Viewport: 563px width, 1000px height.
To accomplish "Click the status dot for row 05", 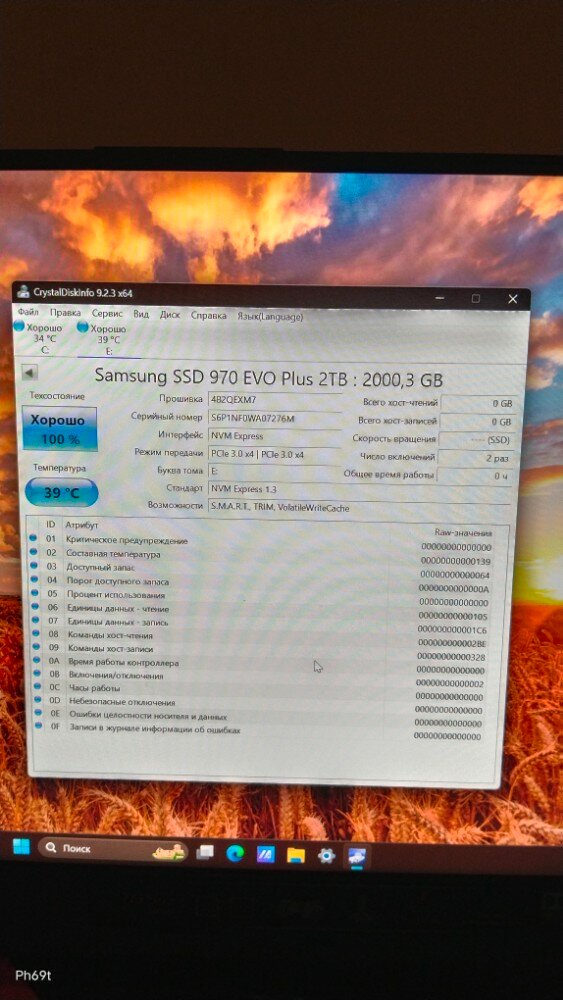I will point(34,593).
